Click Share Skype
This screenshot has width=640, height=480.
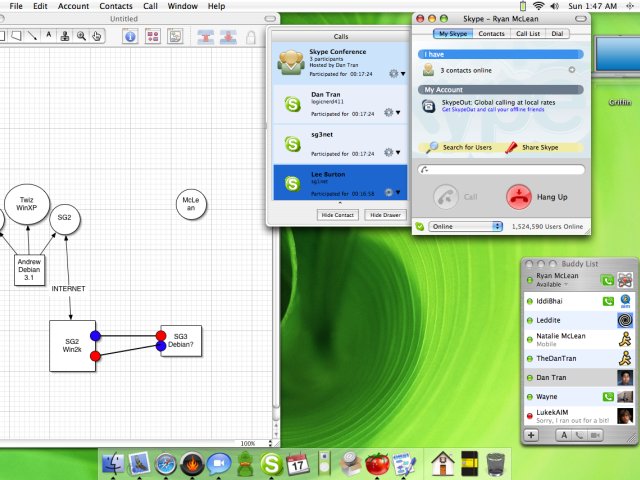pos(532,147)
